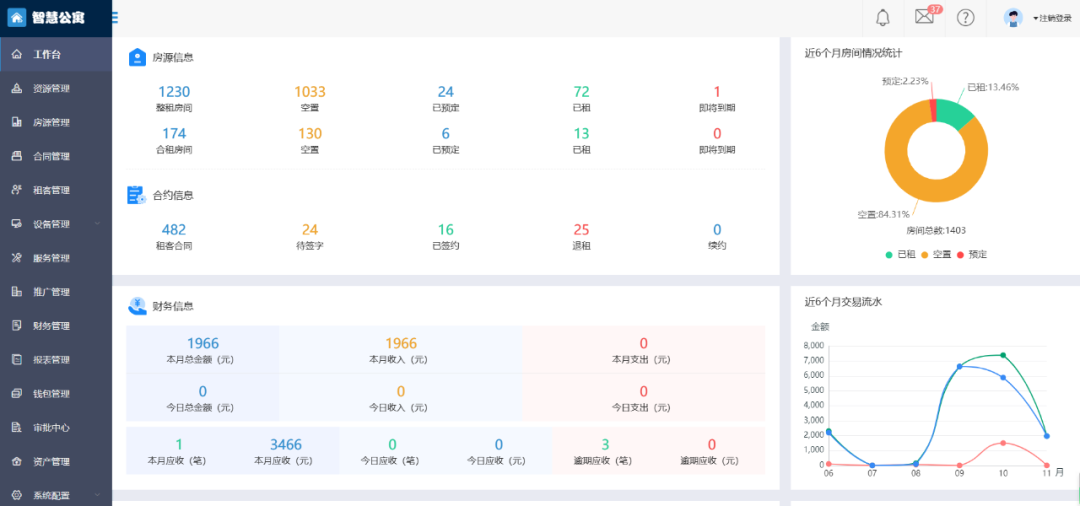Open the 注销登录 user dropdown

1052,18
